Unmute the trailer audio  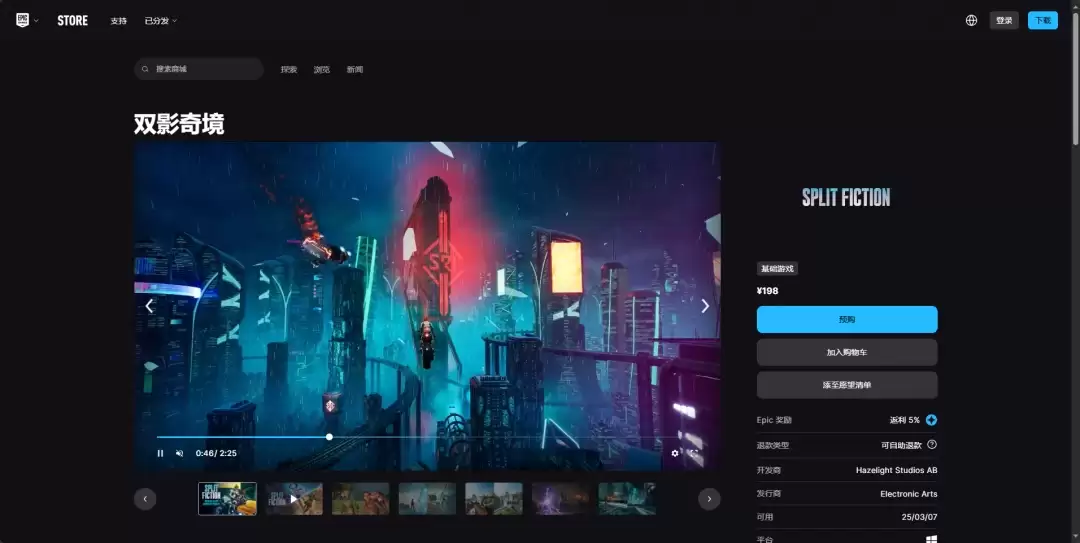180,453
